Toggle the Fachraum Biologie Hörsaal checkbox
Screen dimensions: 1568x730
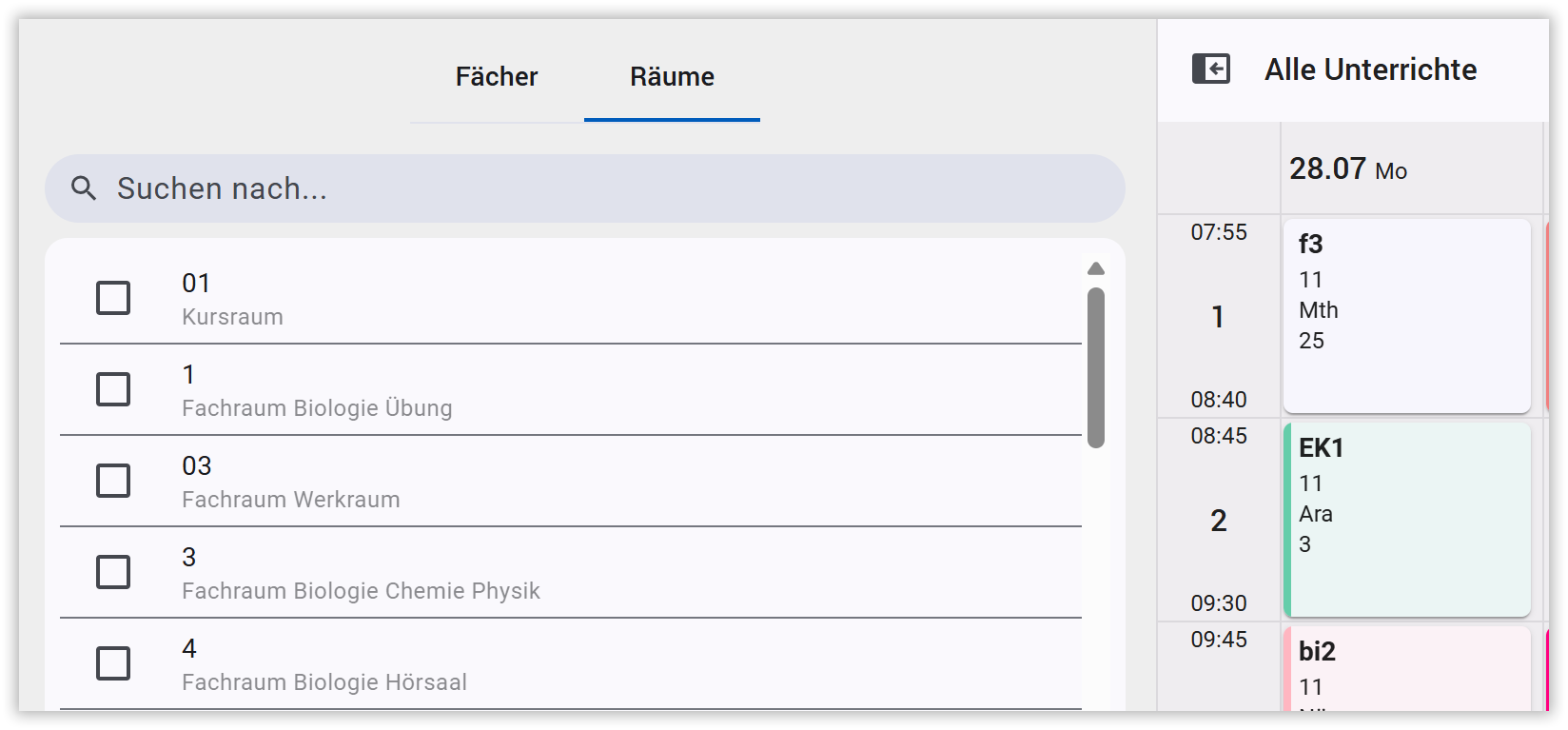tap(113, 663)
